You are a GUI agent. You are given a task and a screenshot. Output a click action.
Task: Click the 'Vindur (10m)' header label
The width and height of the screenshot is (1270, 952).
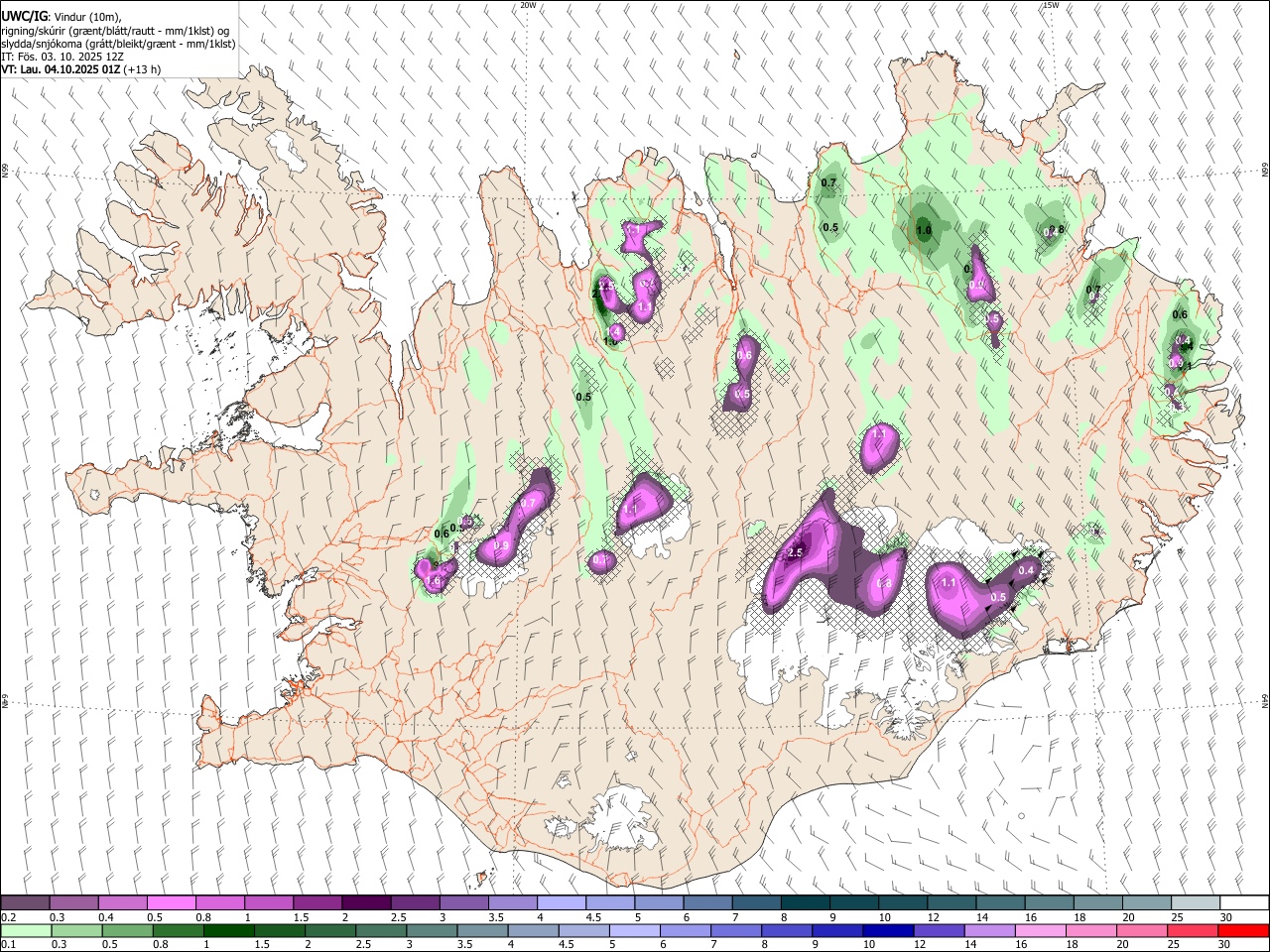(86, 17)
